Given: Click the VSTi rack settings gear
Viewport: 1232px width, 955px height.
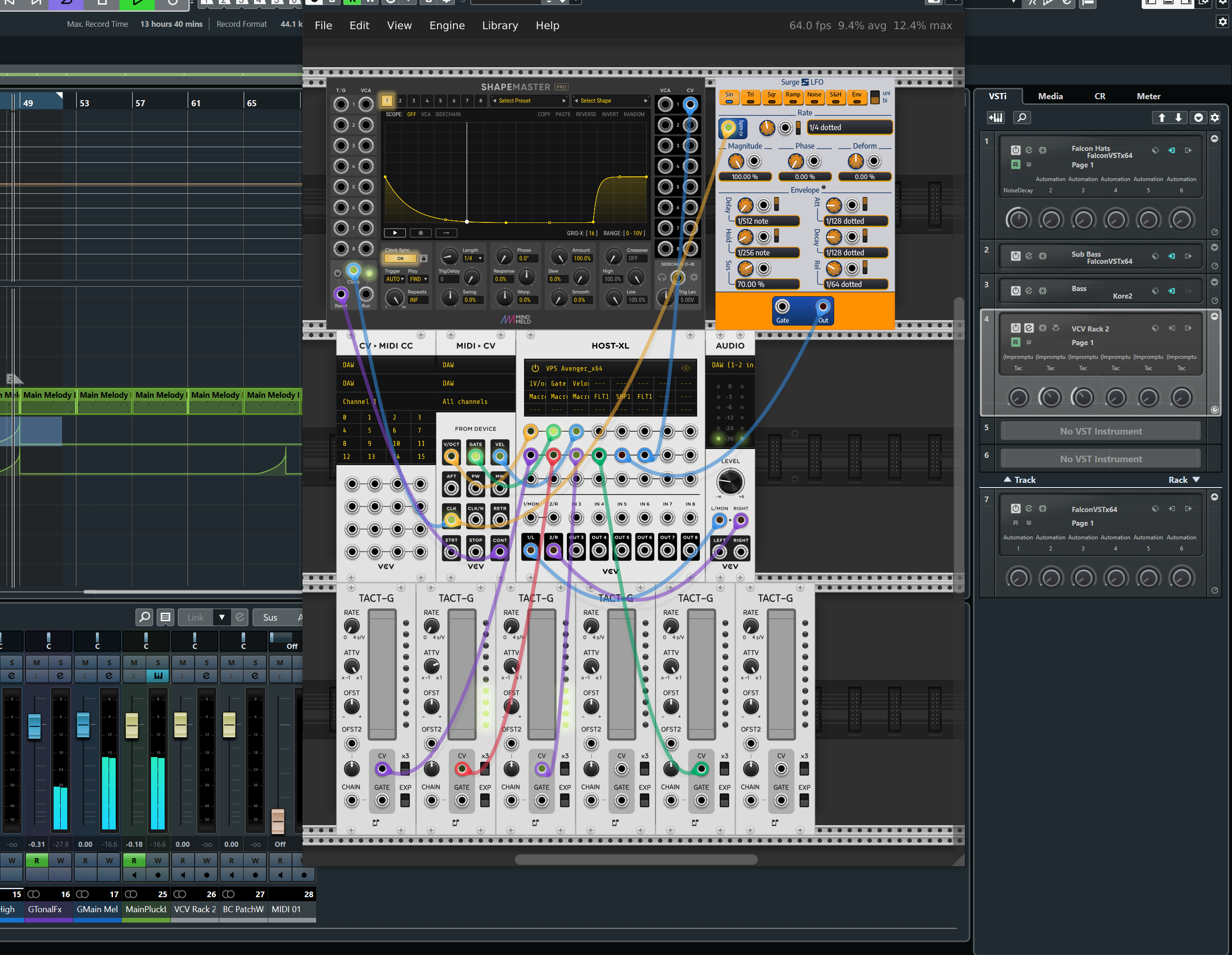Looking at the screenshot, I should point(1215,117).
